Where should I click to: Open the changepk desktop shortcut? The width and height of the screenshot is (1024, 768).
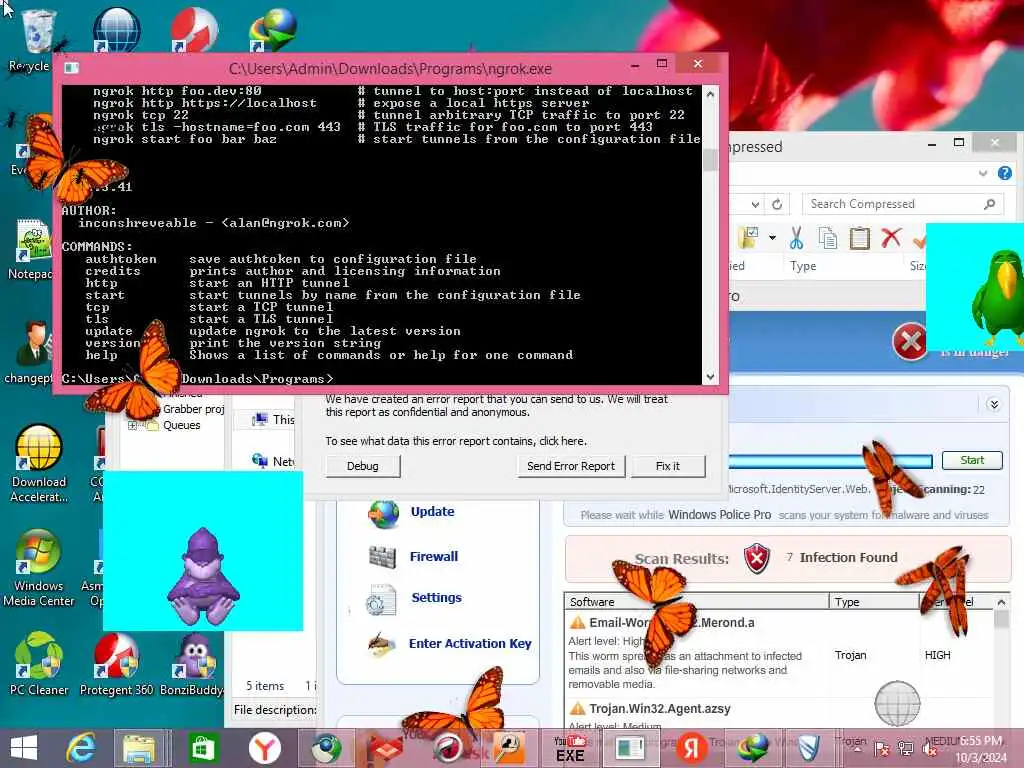pos(29,351)
